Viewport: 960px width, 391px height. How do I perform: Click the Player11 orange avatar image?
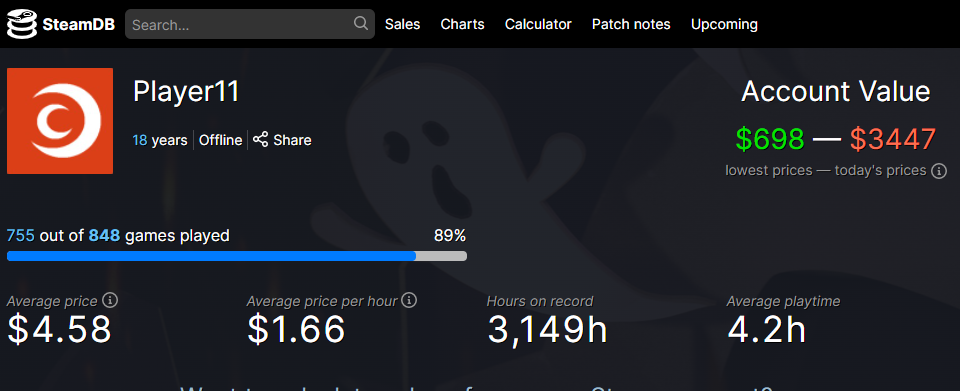60,121
